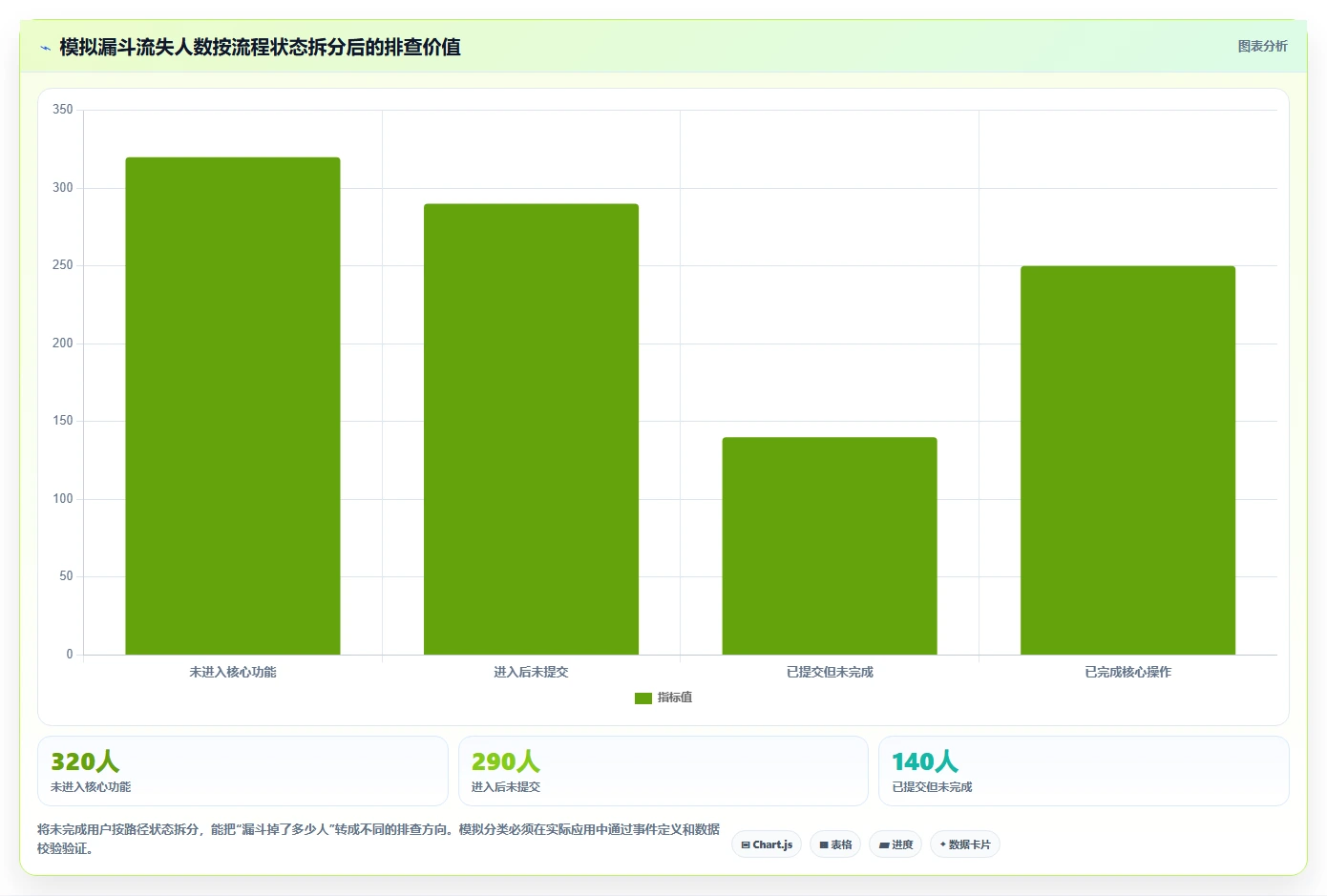Image resolution: width=1327 pixels, height=896 pixels.
Task: Select the 已完成核心操作 bar in chart
Action: click(x=1127, y=460)
